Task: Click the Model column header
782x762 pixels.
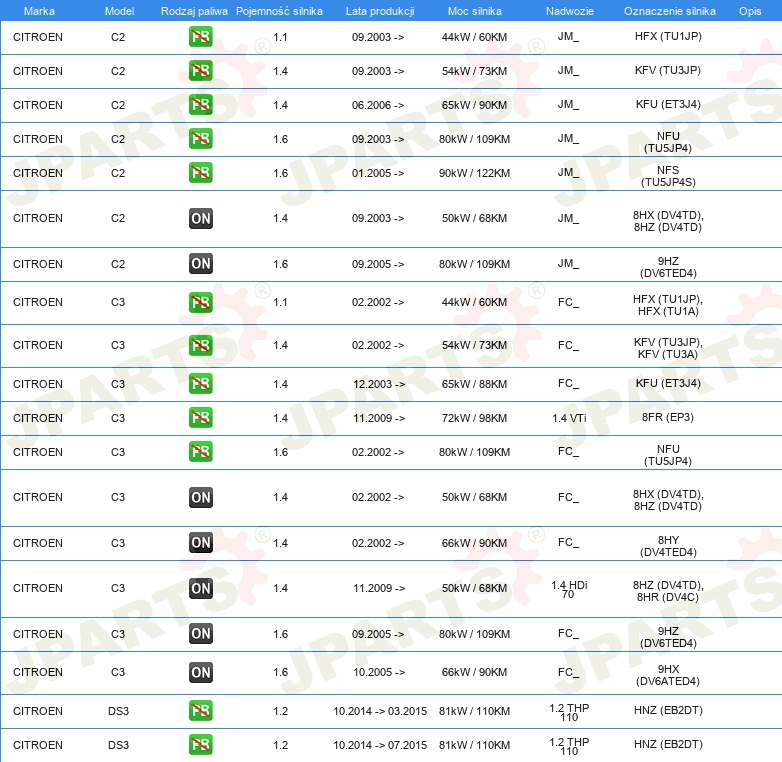Action: click(x=119, y=11)
